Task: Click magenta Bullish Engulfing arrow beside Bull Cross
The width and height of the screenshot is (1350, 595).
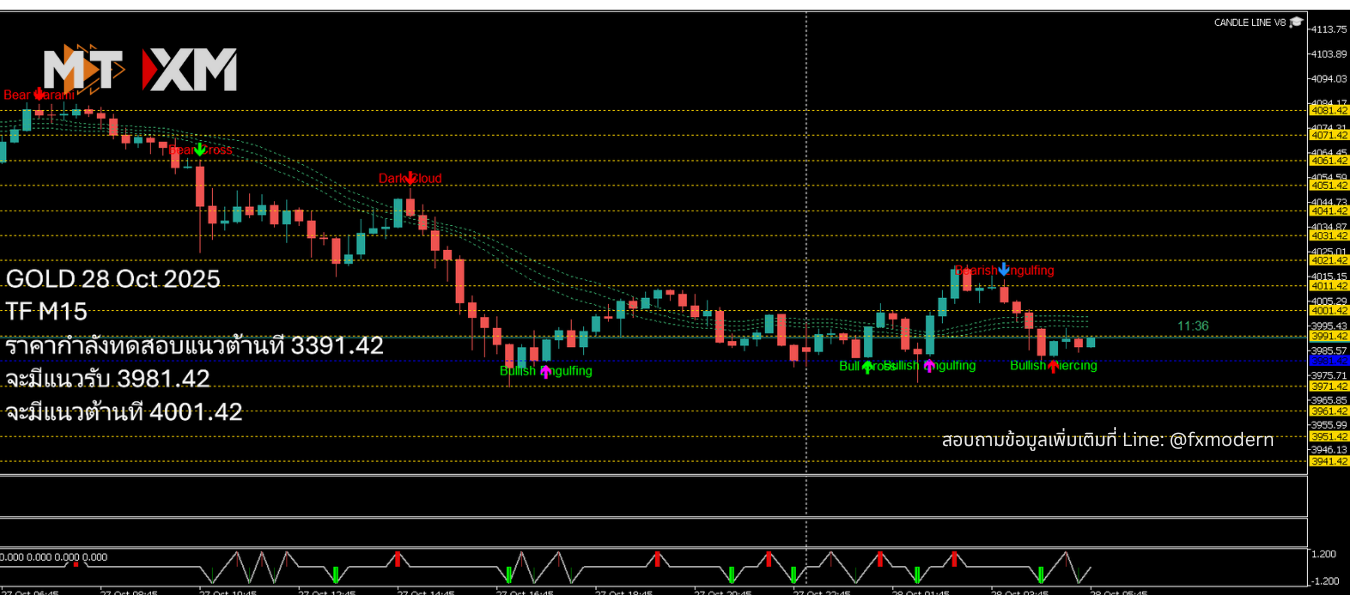Action: tap(929, 366)
